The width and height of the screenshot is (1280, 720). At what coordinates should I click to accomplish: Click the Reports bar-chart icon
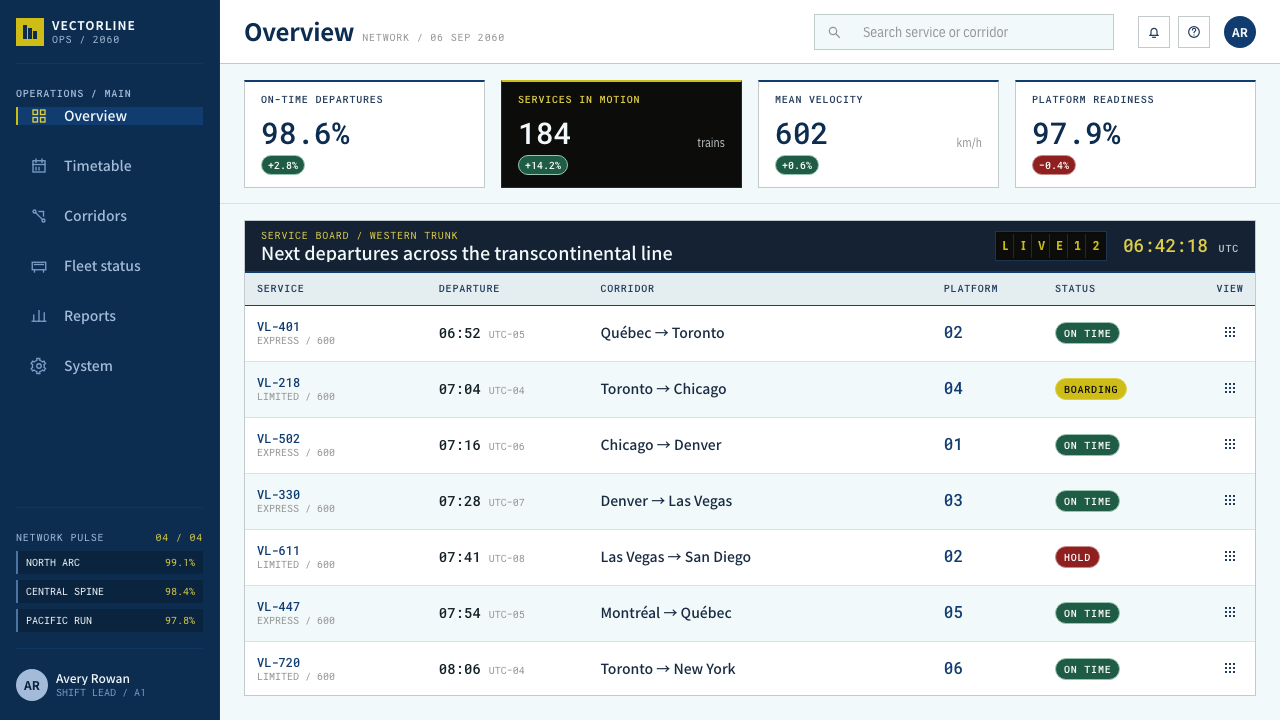click(39, 316)
